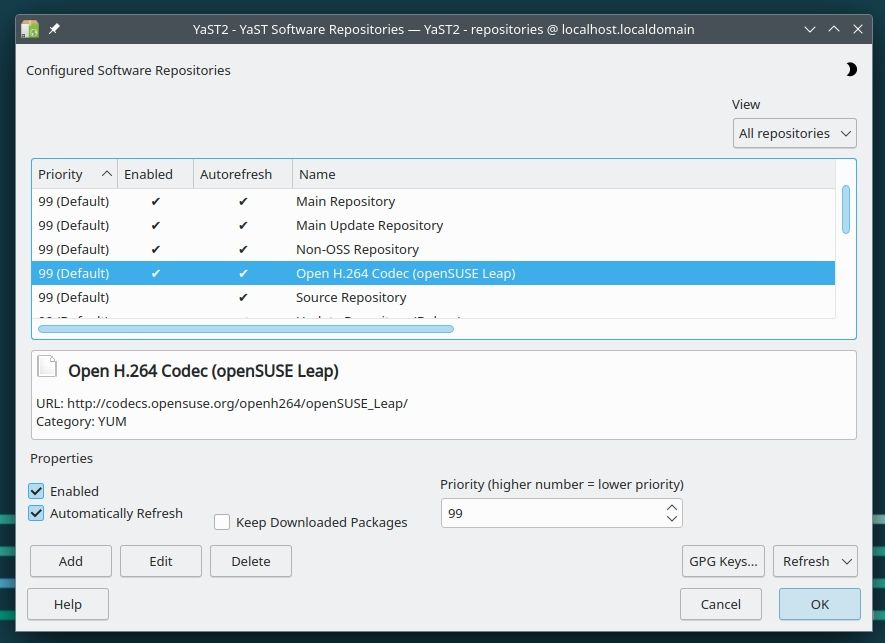Click the horizontal scrollbar of repository list

[245, 328]
